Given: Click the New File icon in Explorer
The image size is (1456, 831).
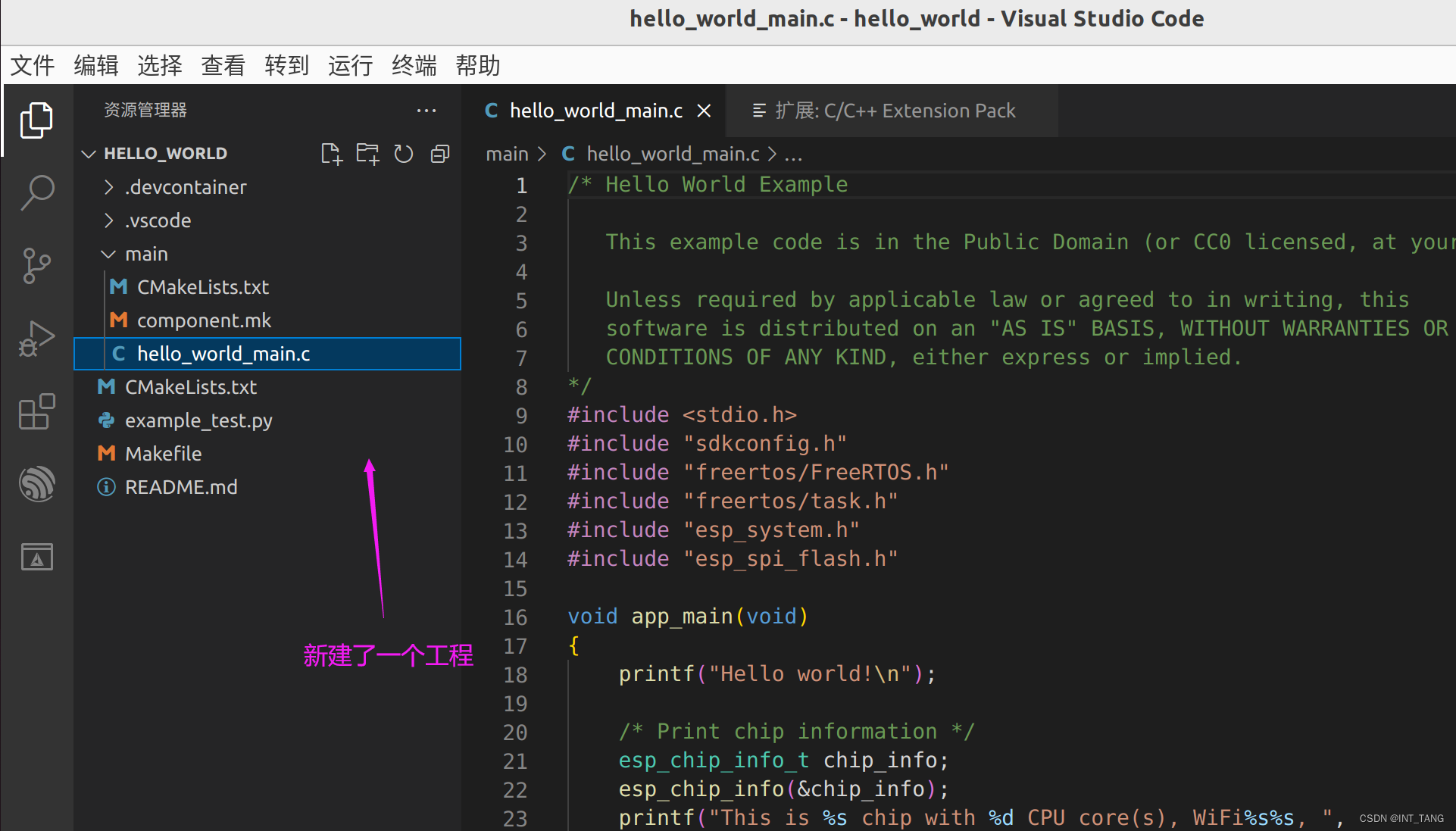Looking at the screenshot, I should pyautogui.click(x=331, y=153).
